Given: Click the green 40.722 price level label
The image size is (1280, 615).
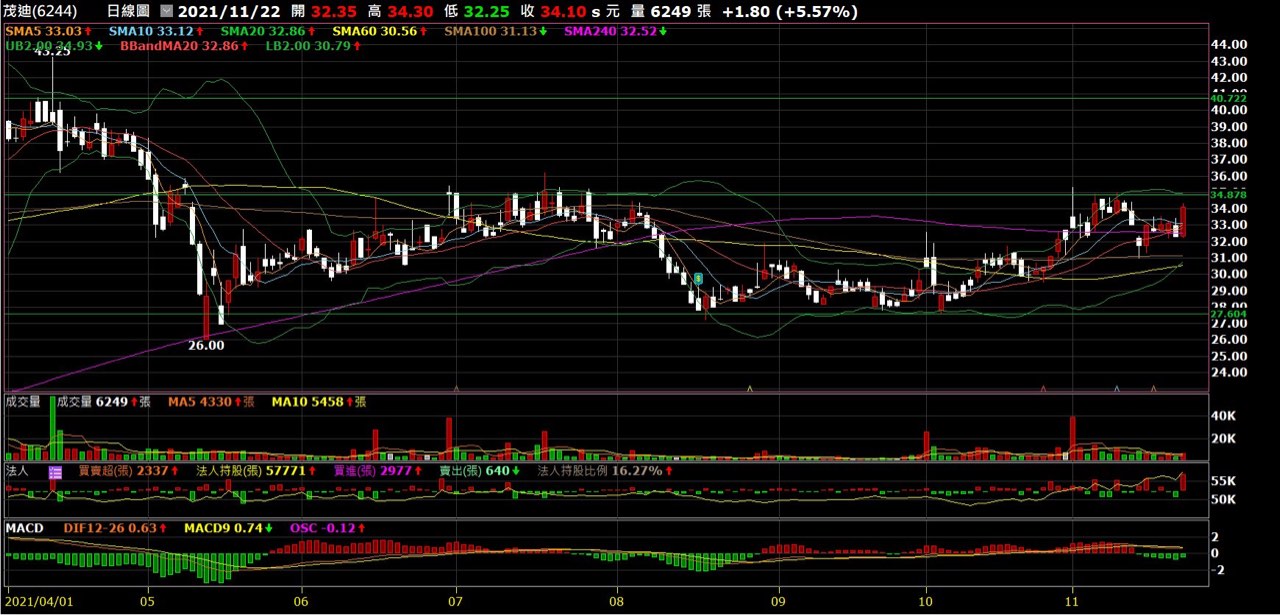Looking at the screenshot, I should click(1228, 98).
